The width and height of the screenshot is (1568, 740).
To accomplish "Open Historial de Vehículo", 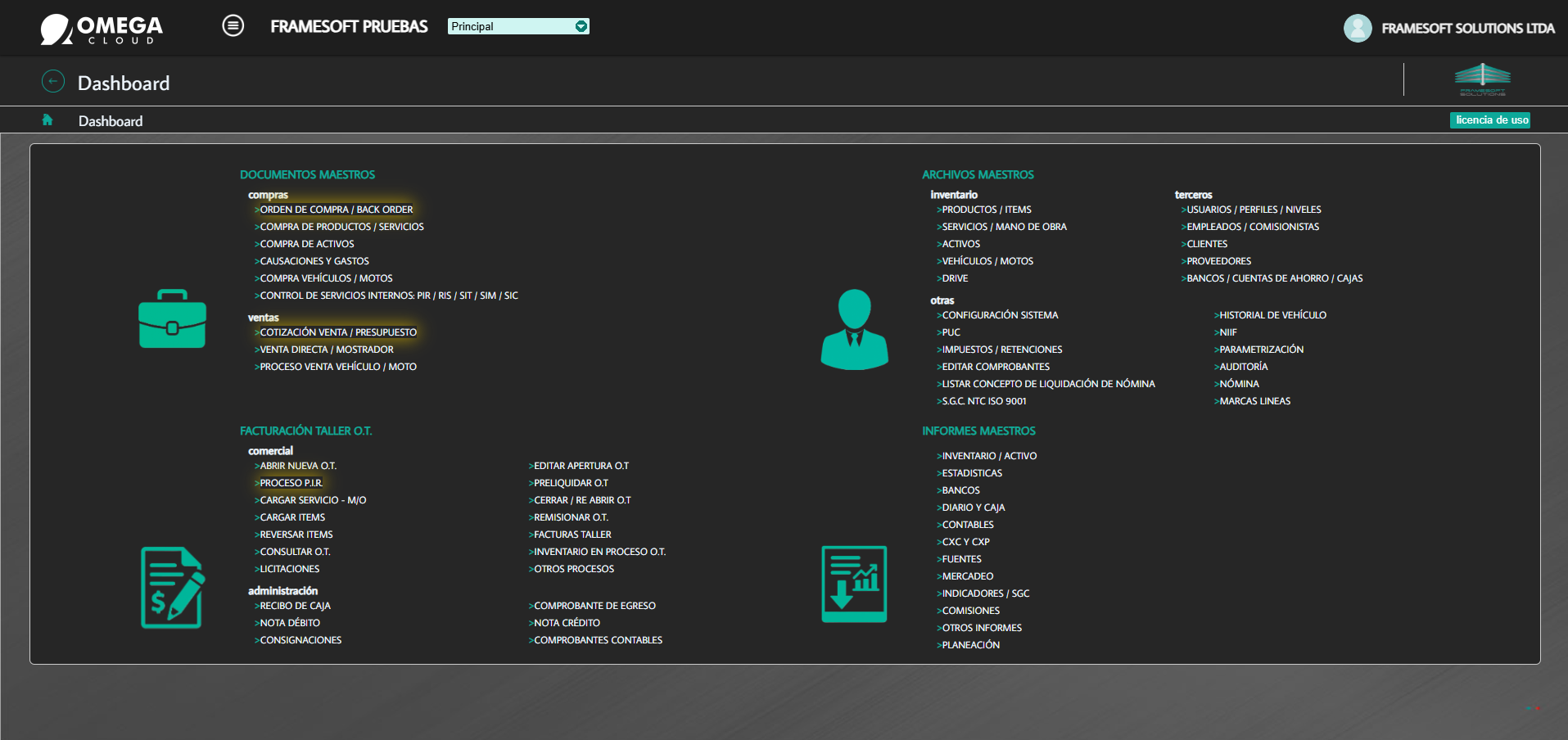I will (1272, 315).
